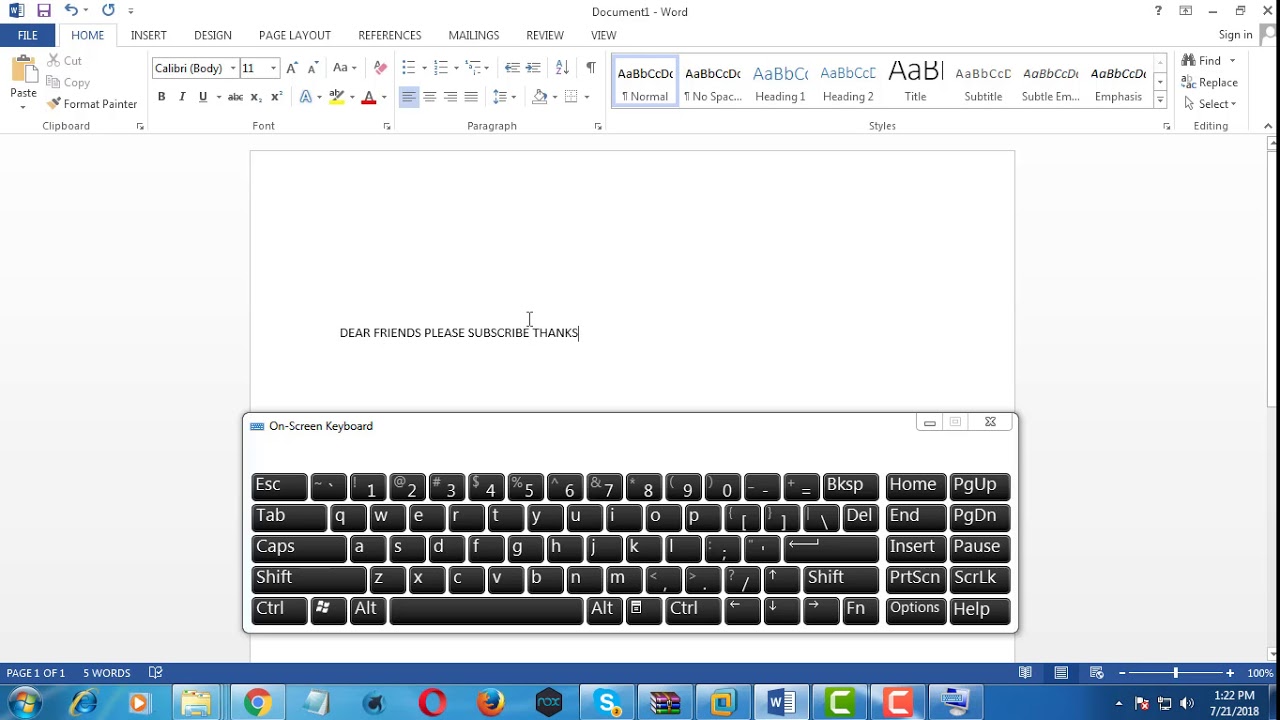This screenshot has width=1280, height=720.
Task: Click the Paste clipboard icon
Action: pos(22,70)
